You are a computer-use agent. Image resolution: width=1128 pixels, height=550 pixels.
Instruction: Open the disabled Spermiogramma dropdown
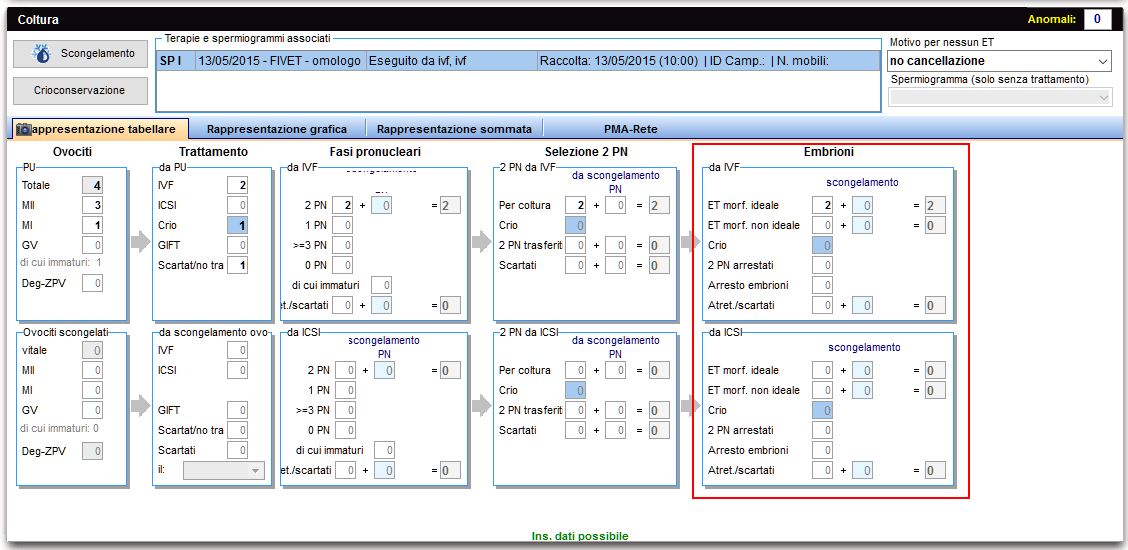pyautogui.click(x=1104, y=98)
